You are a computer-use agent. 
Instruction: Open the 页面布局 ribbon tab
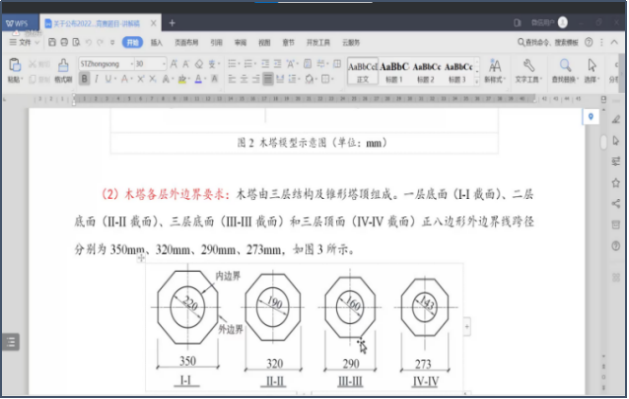pos(187,43)
